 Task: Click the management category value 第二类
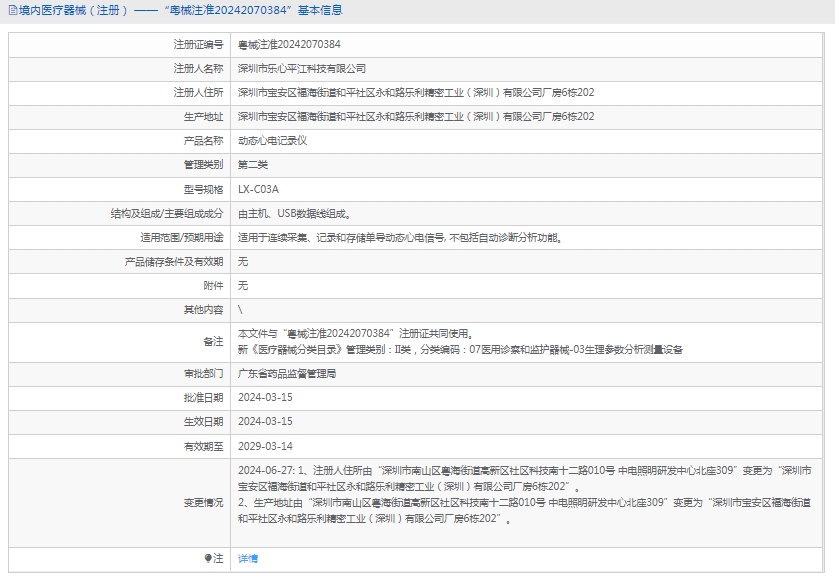click(x=253, y=165)
